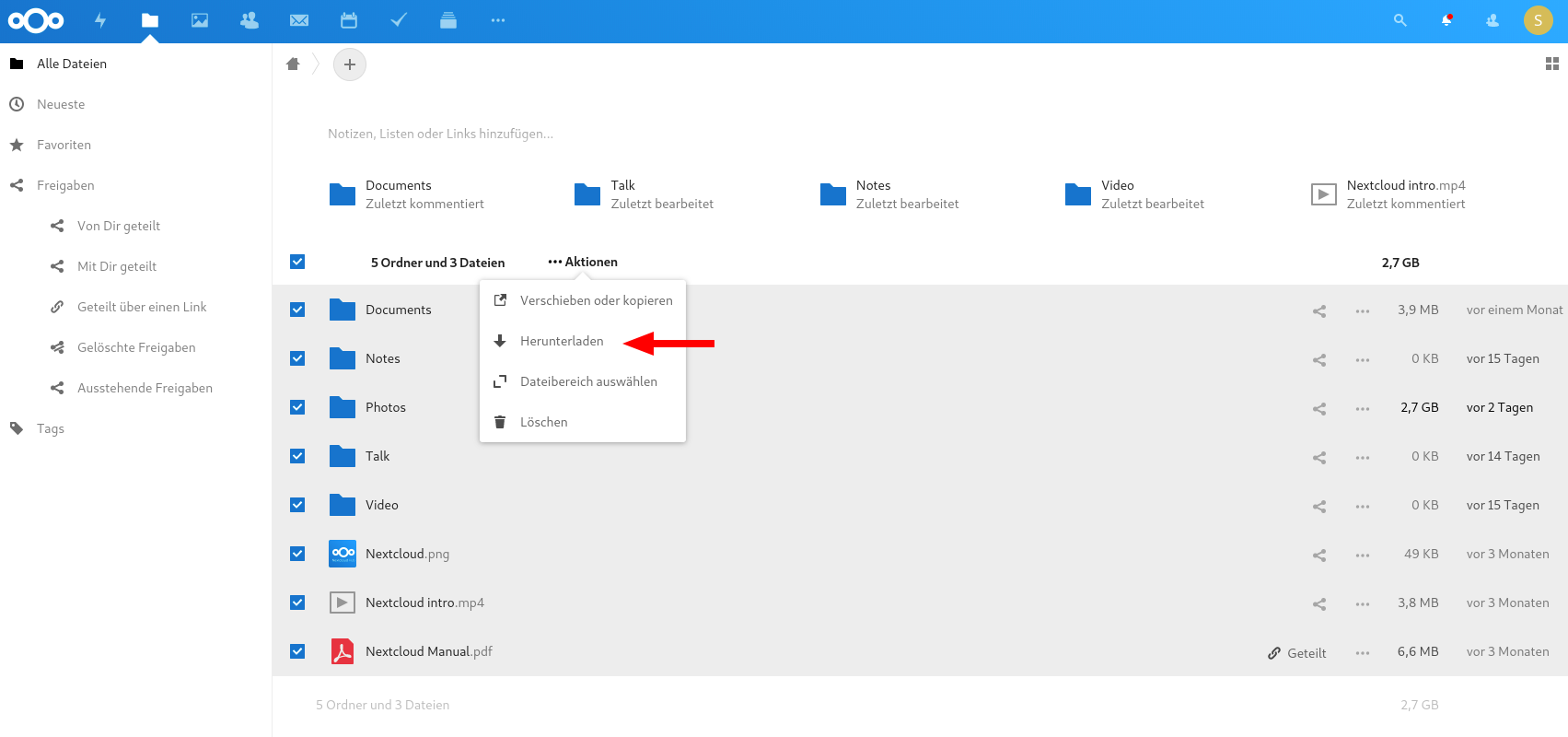Choose Verschieben oder kopieren

583,300
